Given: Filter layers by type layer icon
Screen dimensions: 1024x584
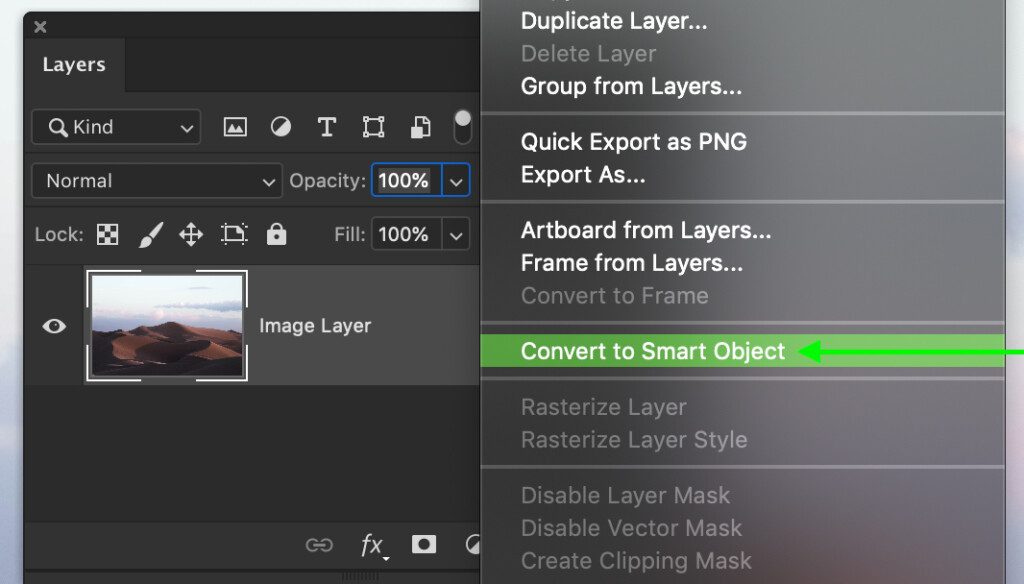Looking at the screenshot, I should (326, 127).
